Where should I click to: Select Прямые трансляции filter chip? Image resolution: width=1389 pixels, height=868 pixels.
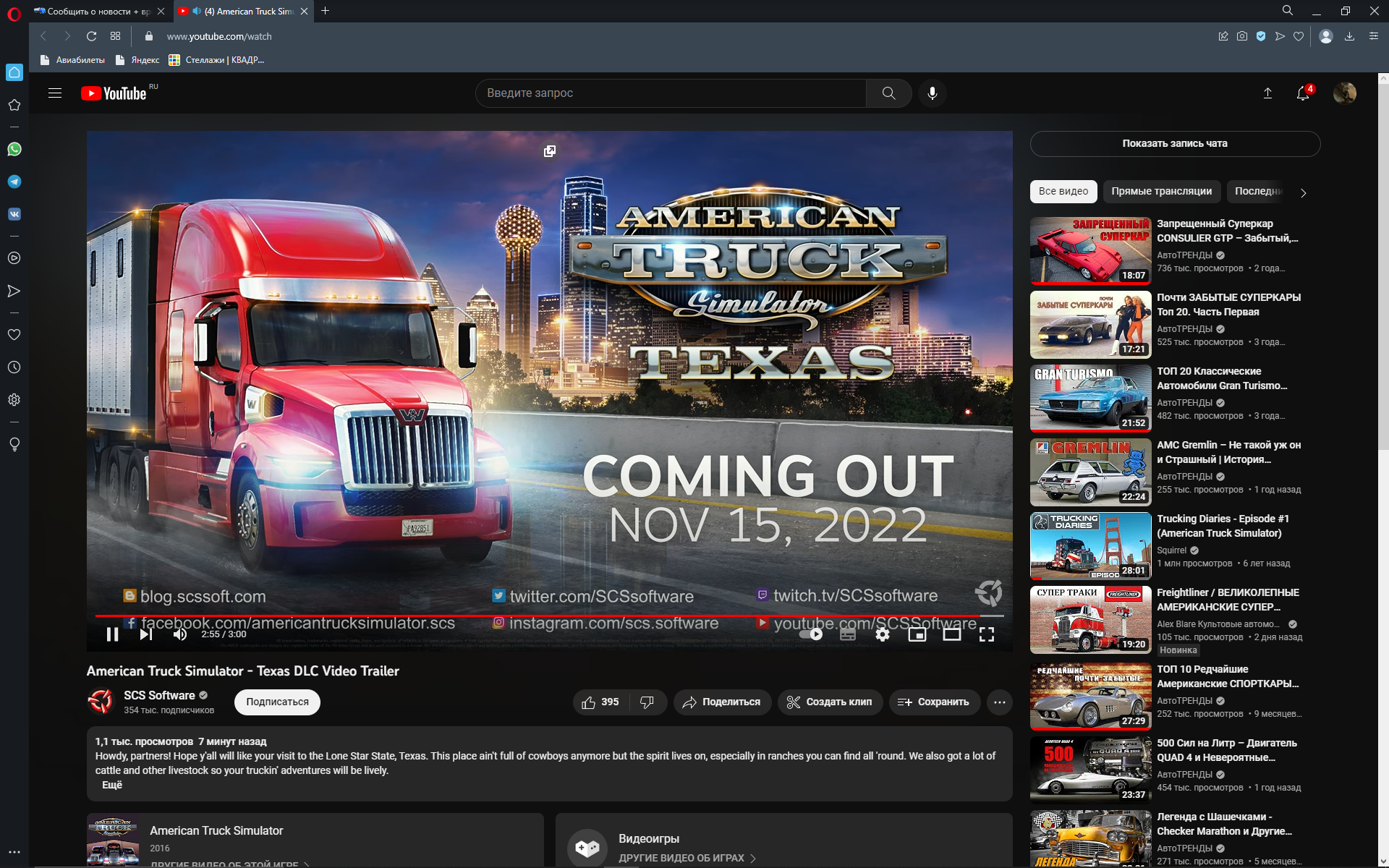(1162, 191)
